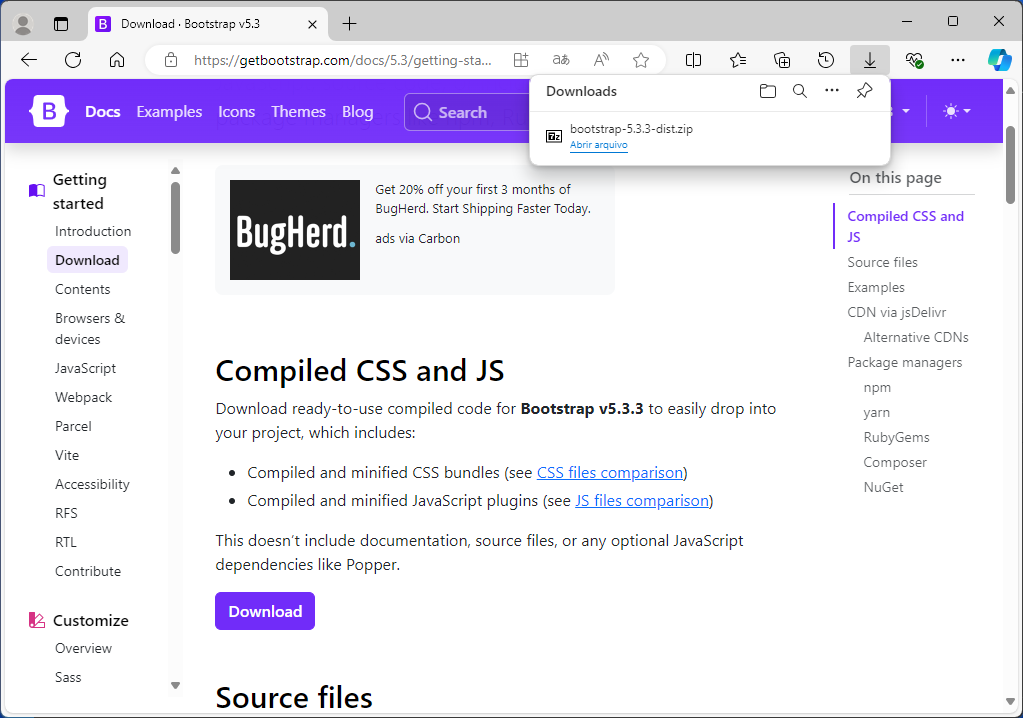This screenshot has height=718, width=1023.
Task: Open the Vite sidebar link
Action: pyautogui.click(x=67, y=455)
